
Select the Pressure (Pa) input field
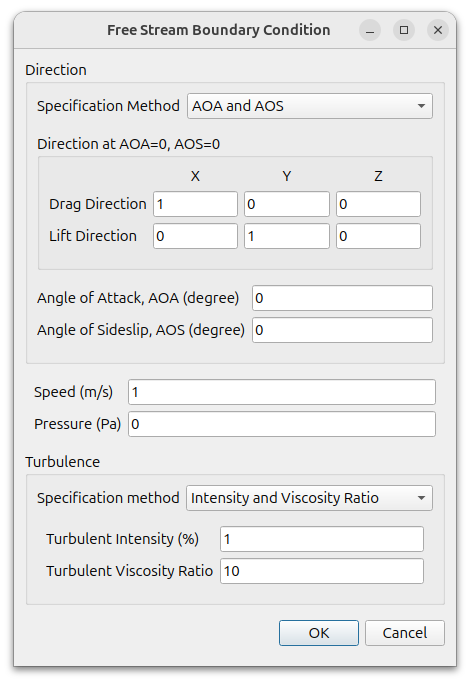tap(282, 424)
